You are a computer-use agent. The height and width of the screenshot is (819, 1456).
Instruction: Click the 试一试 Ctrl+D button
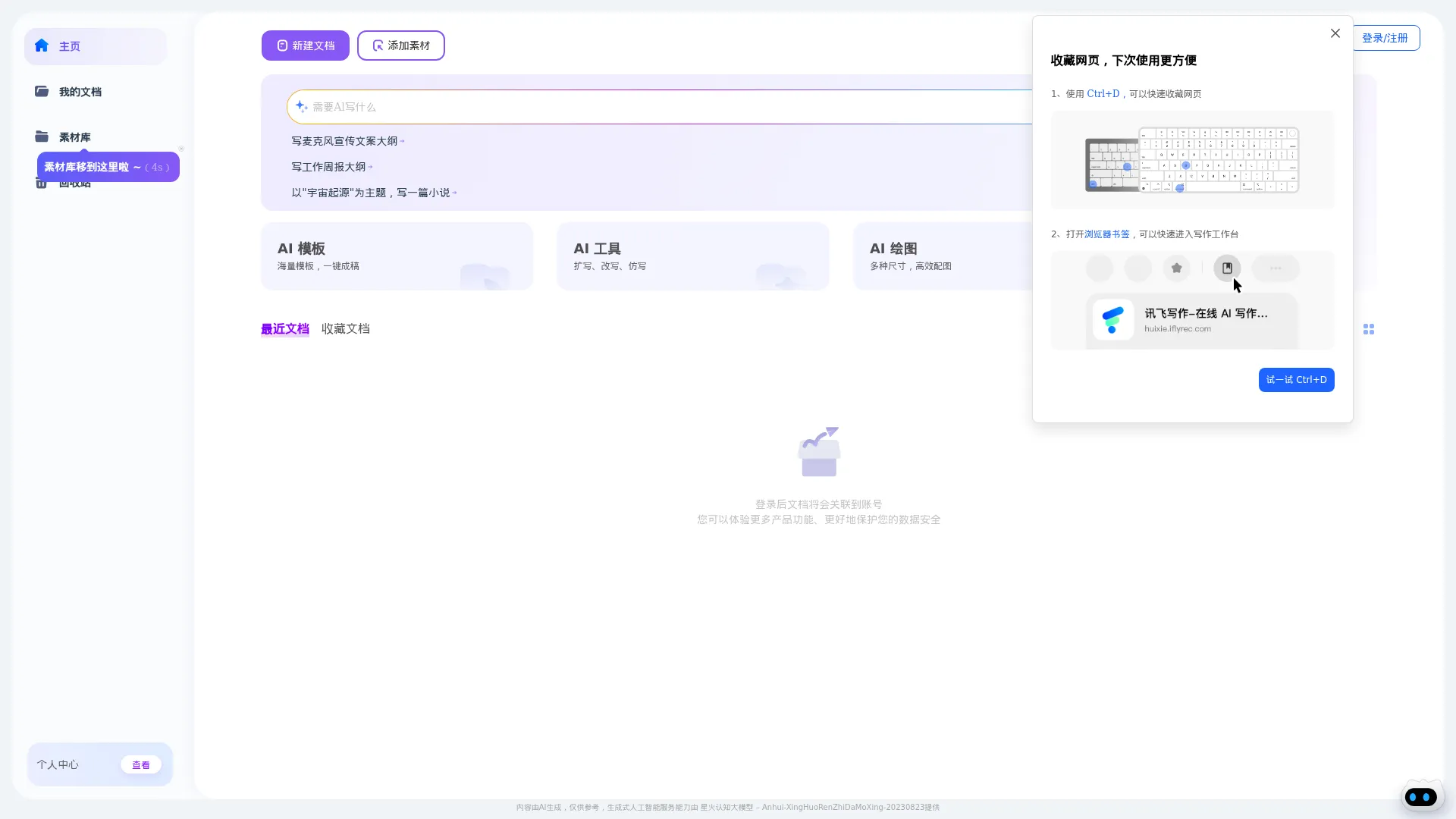point(1297,380)
